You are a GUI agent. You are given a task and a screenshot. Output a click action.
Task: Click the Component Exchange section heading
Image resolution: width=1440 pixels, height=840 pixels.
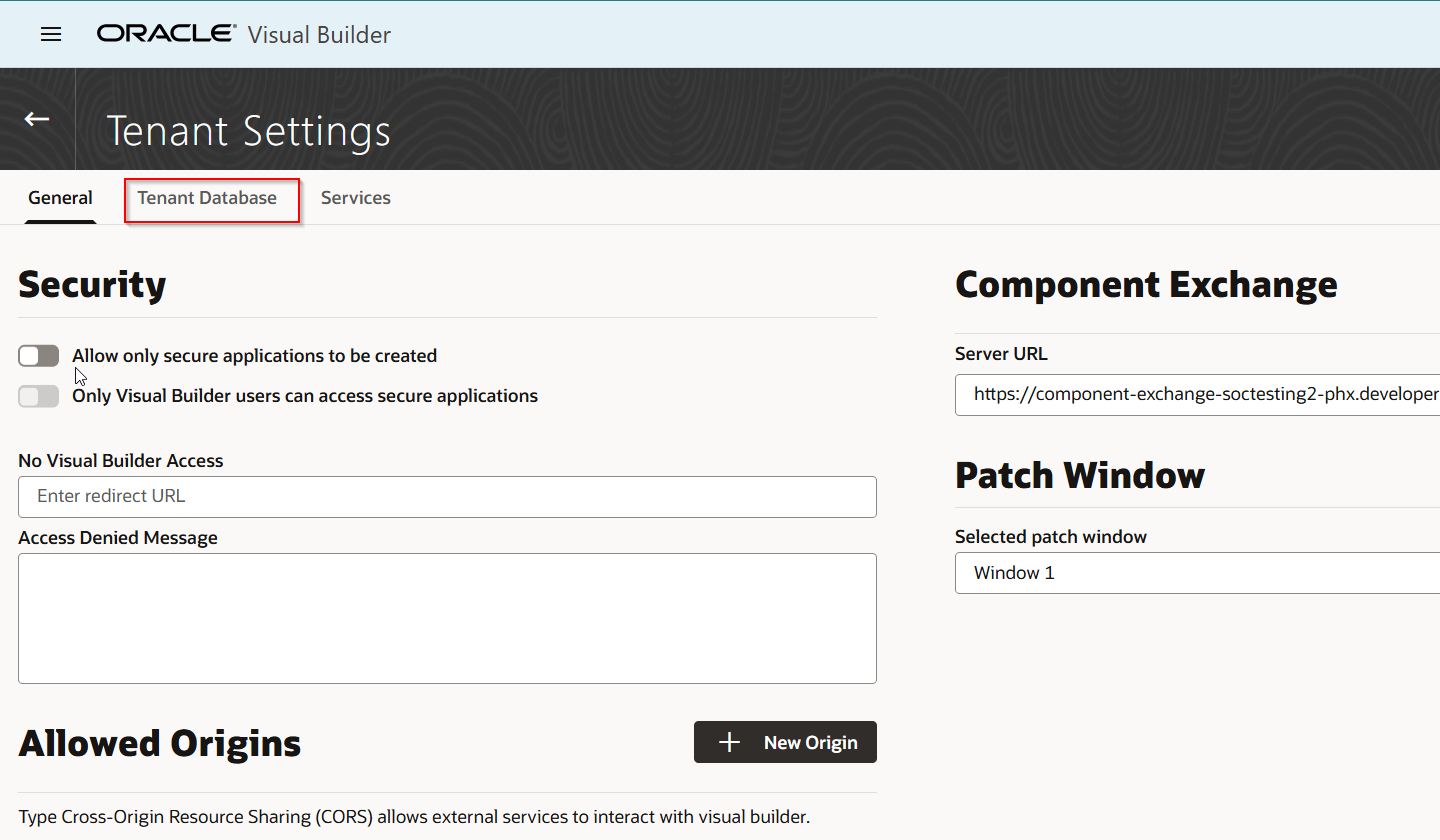[x=1146, y=284]
